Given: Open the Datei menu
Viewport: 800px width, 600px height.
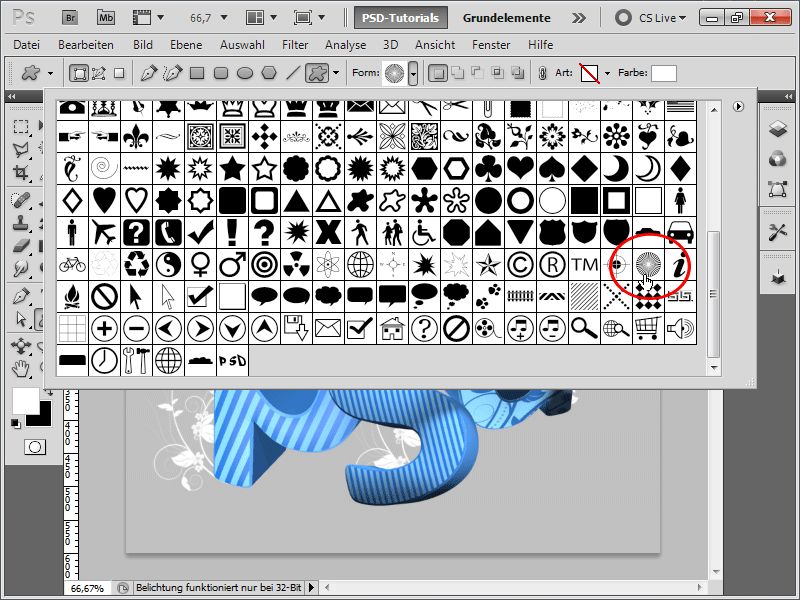Looking at the screenshot, I should (27, 45).
